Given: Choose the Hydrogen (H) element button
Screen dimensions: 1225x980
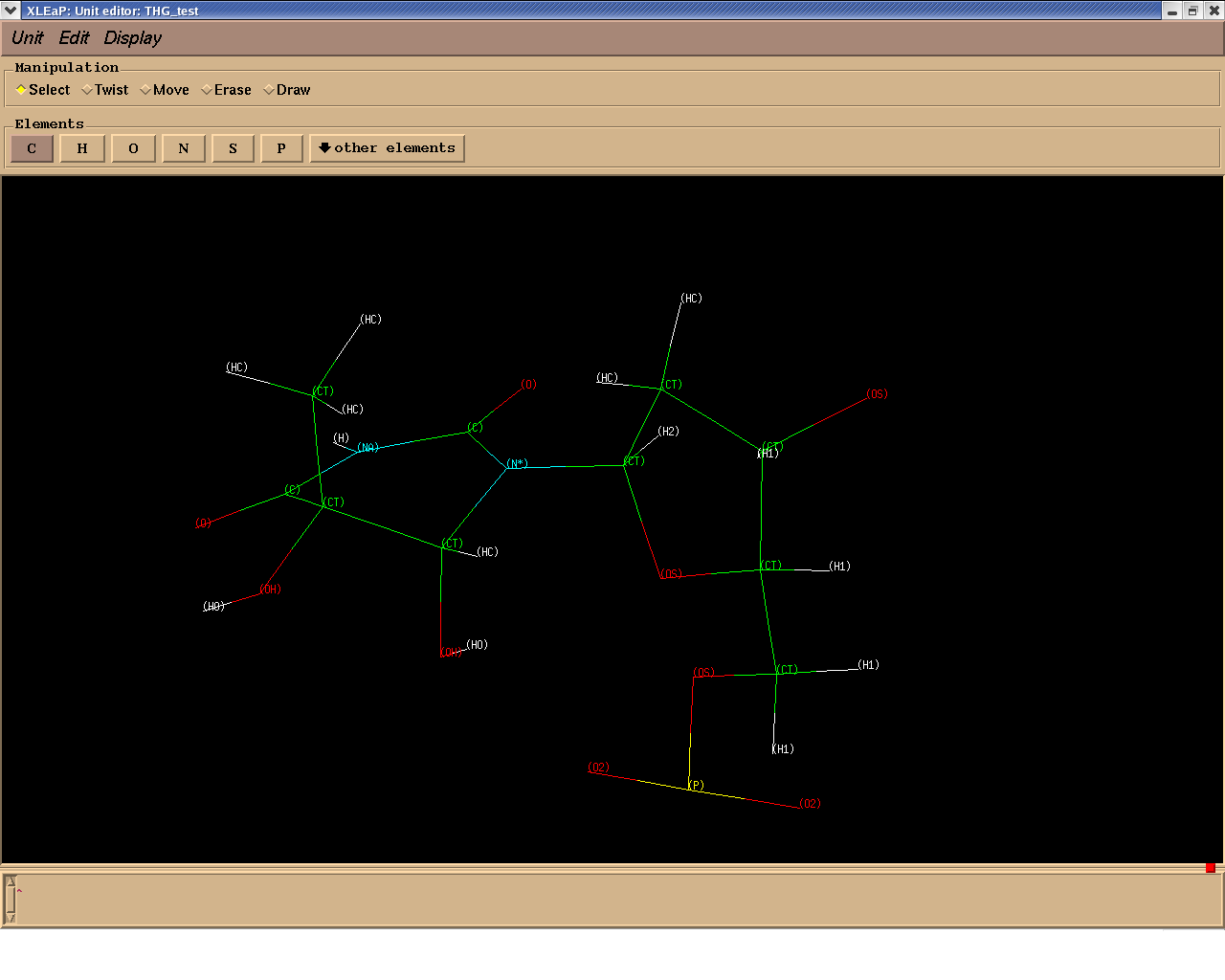Looking at the screenshot, I should [82, 148].
